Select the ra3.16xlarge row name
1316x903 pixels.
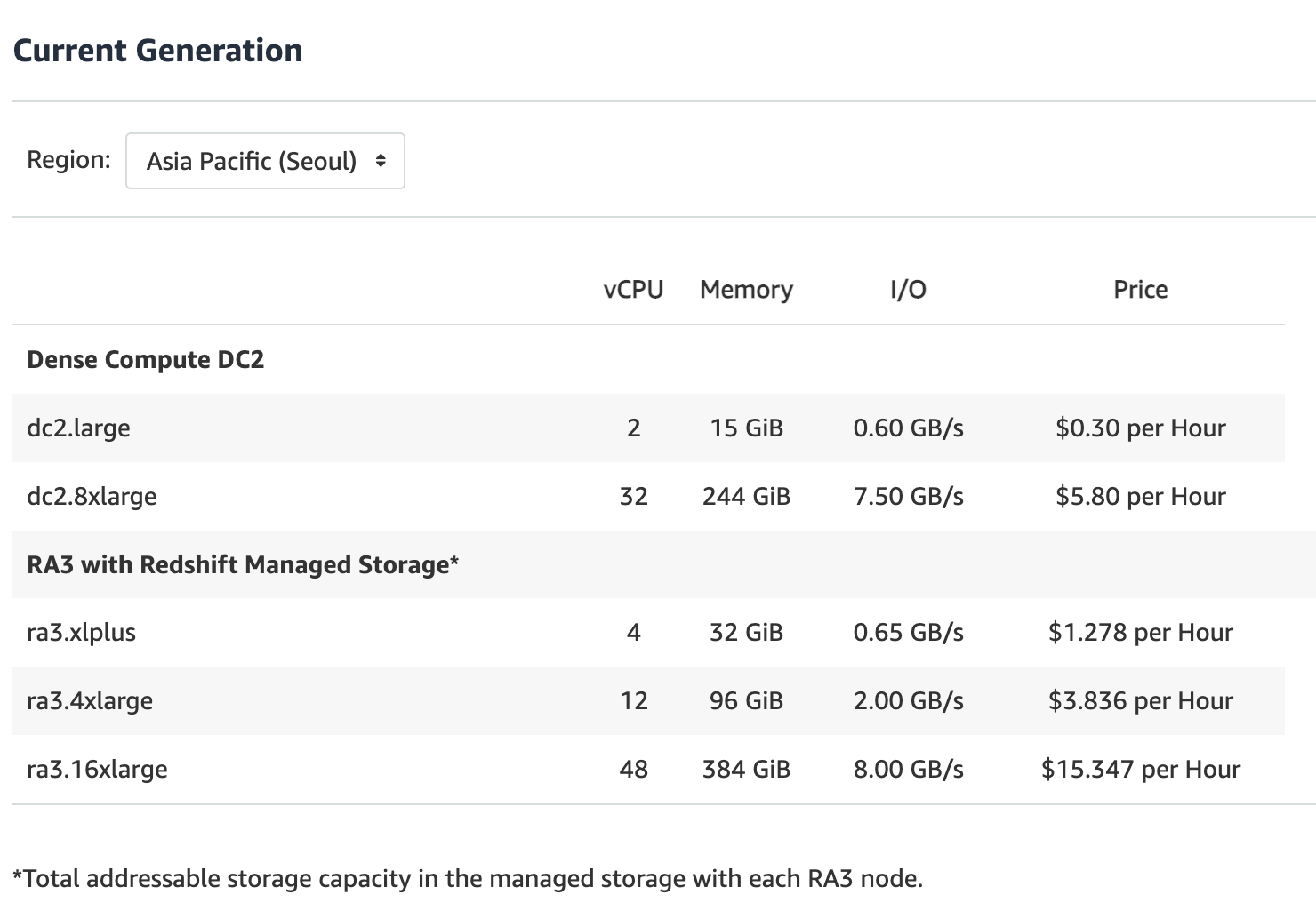tap(97, 770)
